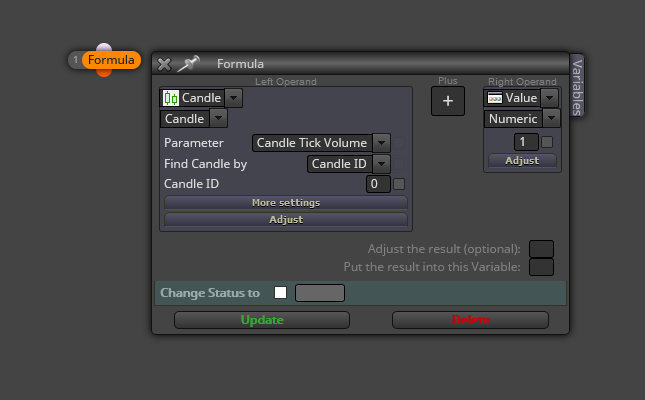The width and height of the screenshot is (645, 400).
Task: Open the Right Operand Value category dropdown
Action: coord(550,98)
